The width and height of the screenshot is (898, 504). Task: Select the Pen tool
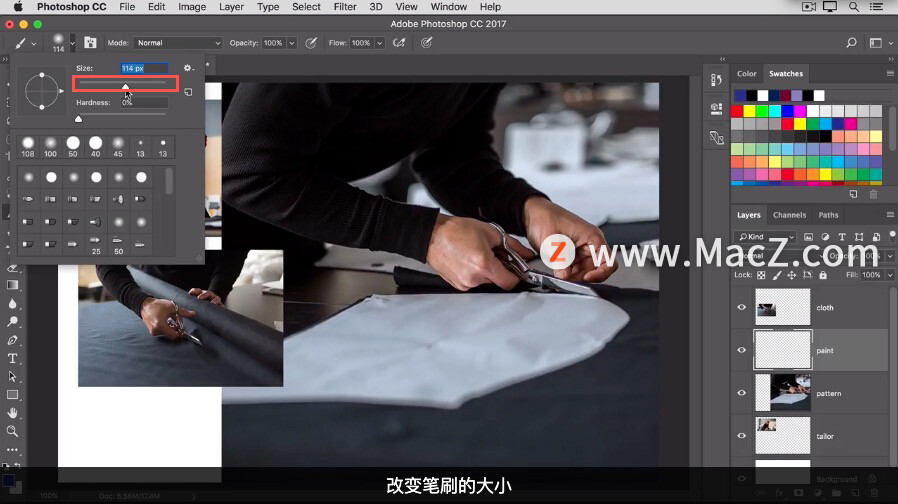click(12, 340)
